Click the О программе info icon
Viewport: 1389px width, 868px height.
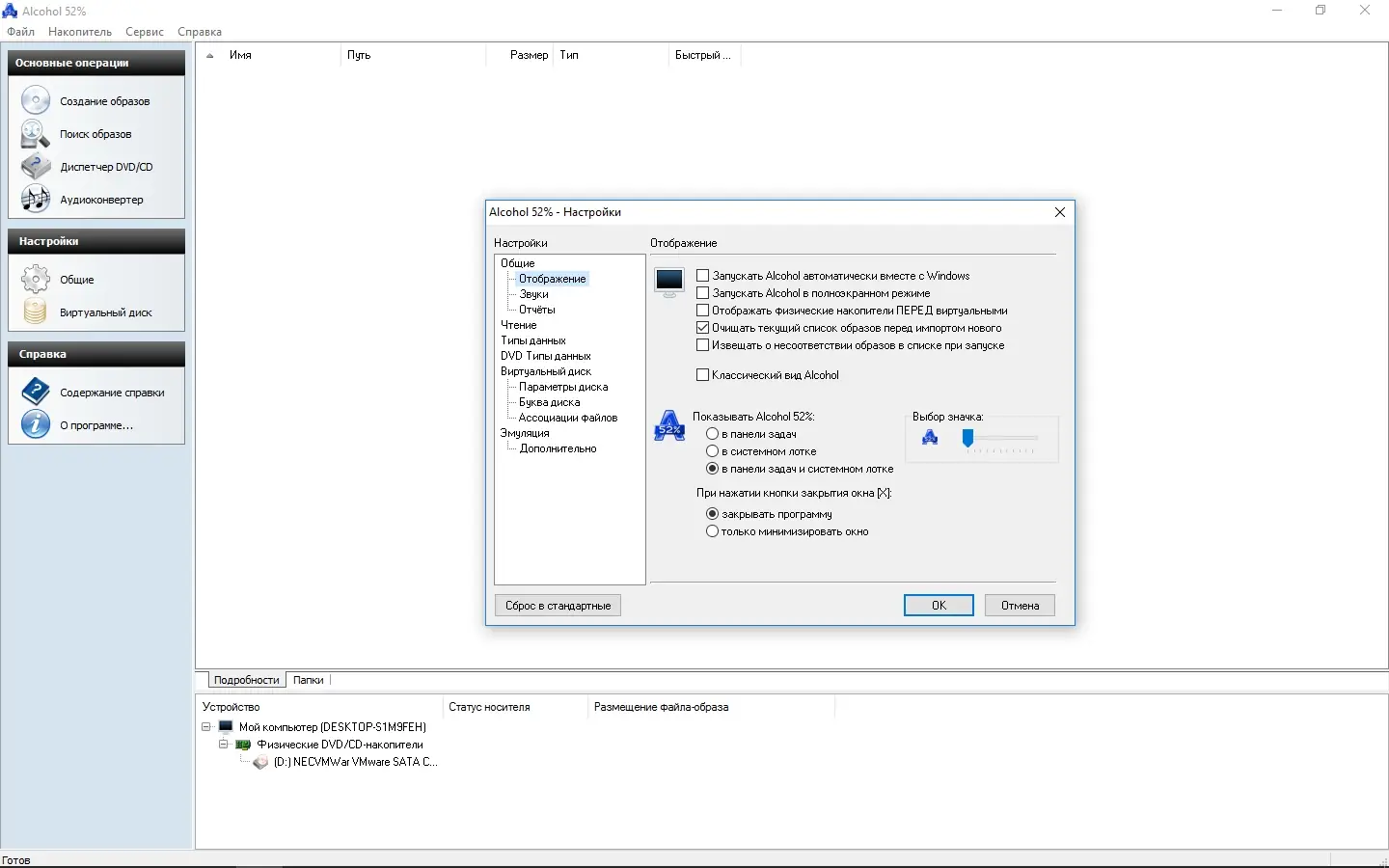coord(36,425)
